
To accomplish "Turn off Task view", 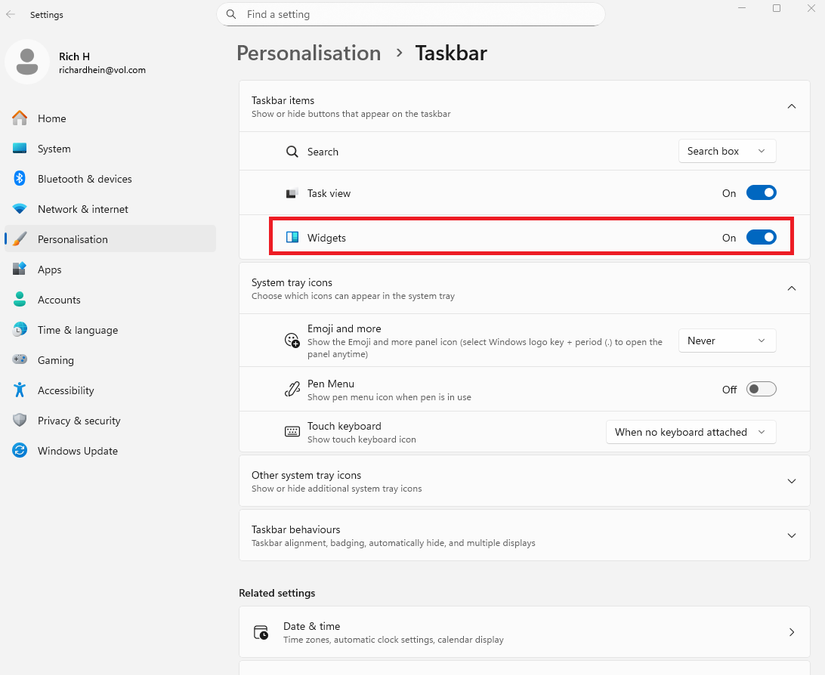I will [761, 192].
